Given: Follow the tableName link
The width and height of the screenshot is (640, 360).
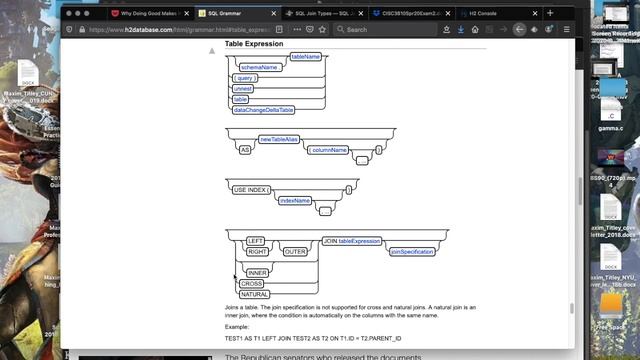Looking at the screenshot, I should pyautogui.click(x=306, y=57).
